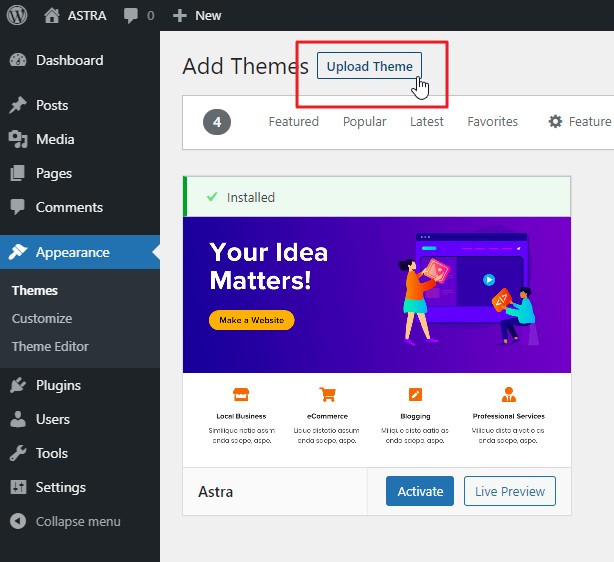
Task: Switch to the Featured tab
Action: click(294, 121)
